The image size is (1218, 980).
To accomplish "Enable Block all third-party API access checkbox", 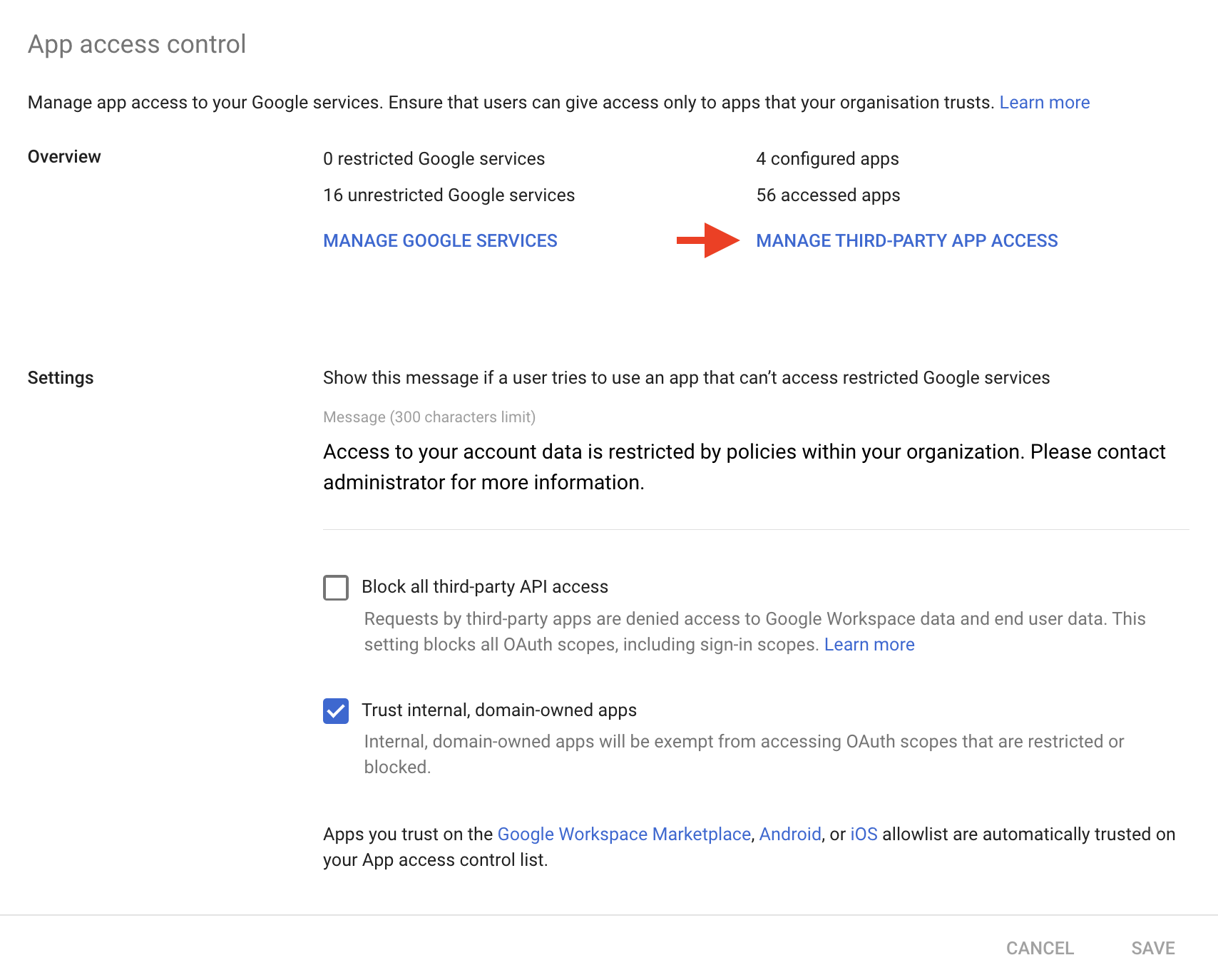I will pyautogui.click(x=336, y=588).
